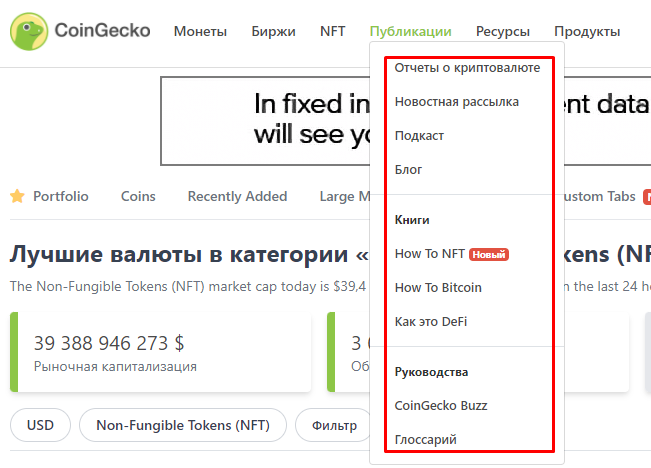Open the Монеты menu
This screenshot has height=468, width=651.
[x=200, y=31]
